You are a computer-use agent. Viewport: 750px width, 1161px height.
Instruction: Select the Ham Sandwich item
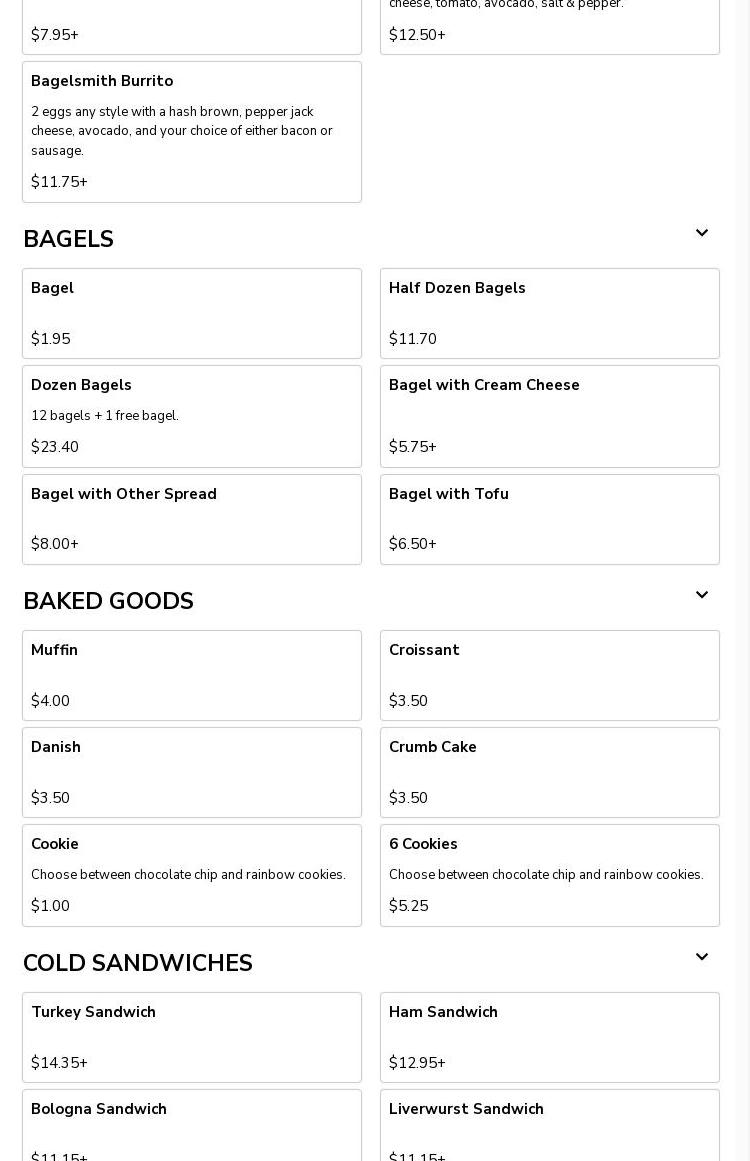pyautogui.click(x=549, y=1037)
